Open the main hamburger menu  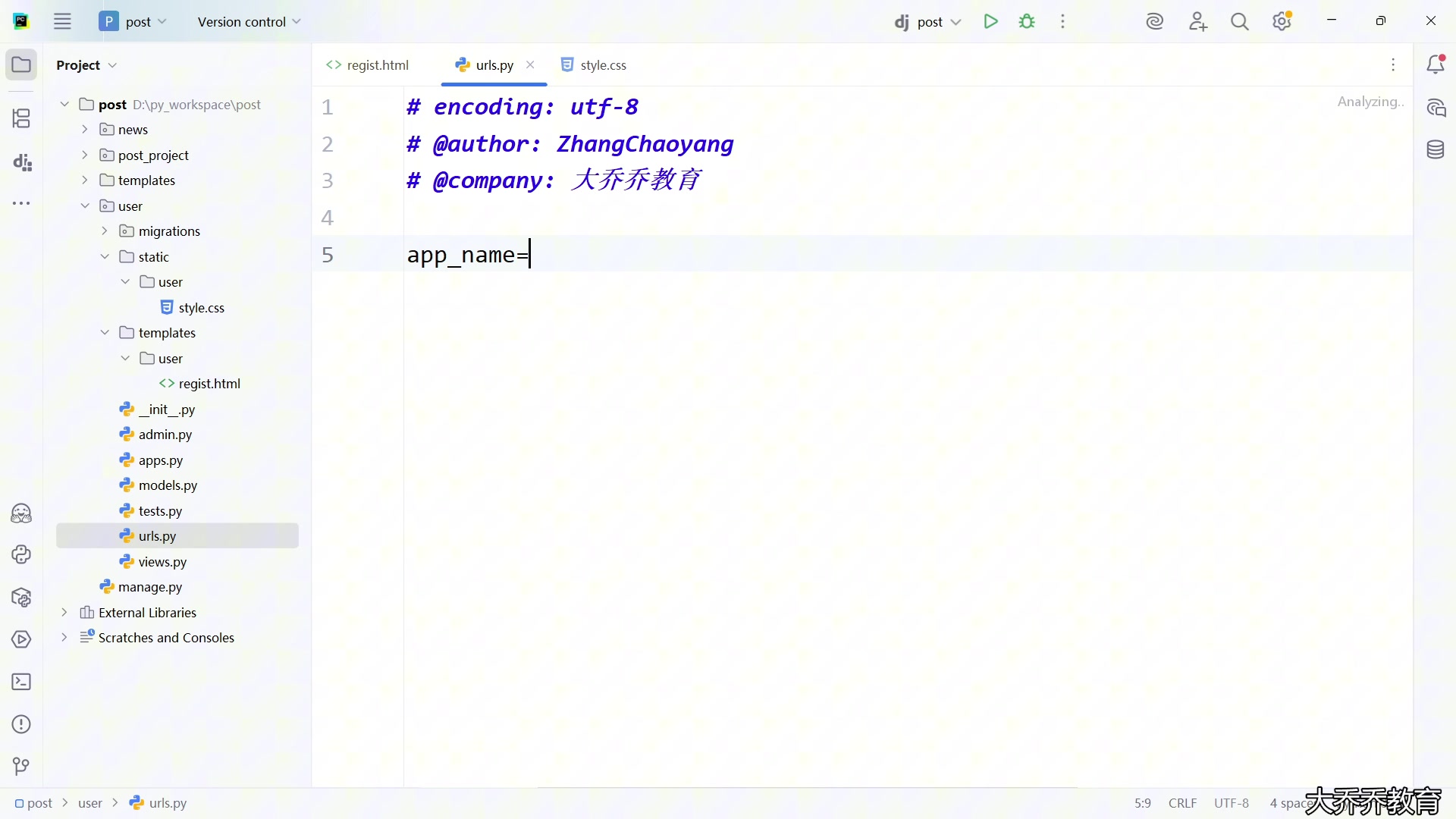point(62,21)
